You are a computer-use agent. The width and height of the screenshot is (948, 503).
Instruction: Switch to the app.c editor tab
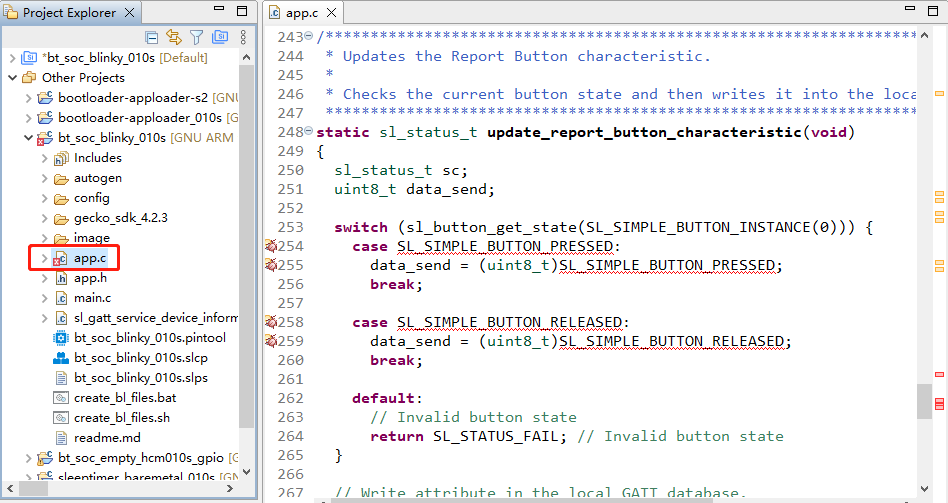tap(300, 13)
